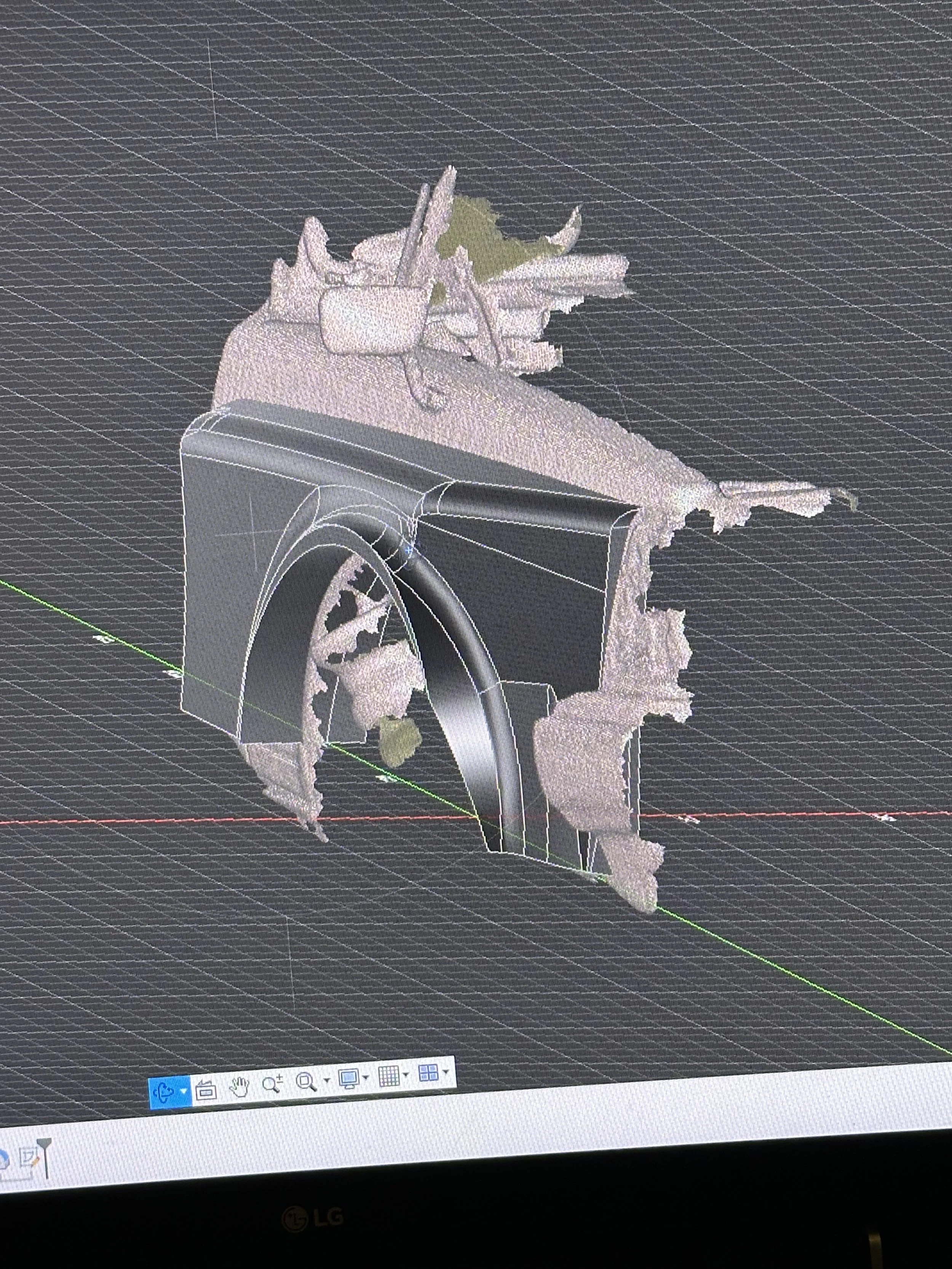The image size is (952, 1269).
Task: Expand the Display Settings dropdown arrow
Action: tap(366, 1077)
